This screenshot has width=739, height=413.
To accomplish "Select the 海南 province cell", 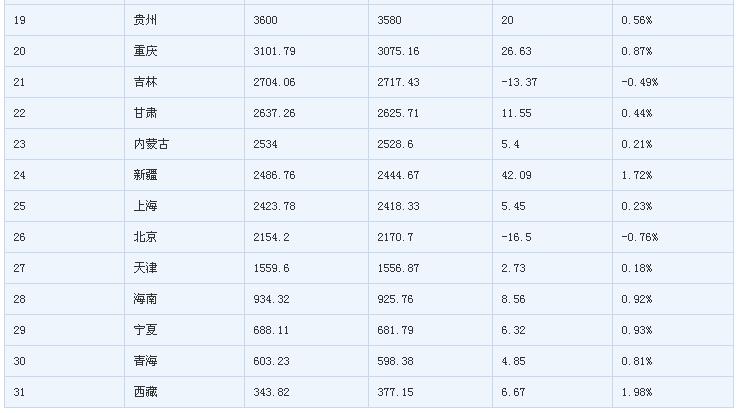I will coord(145,299).
